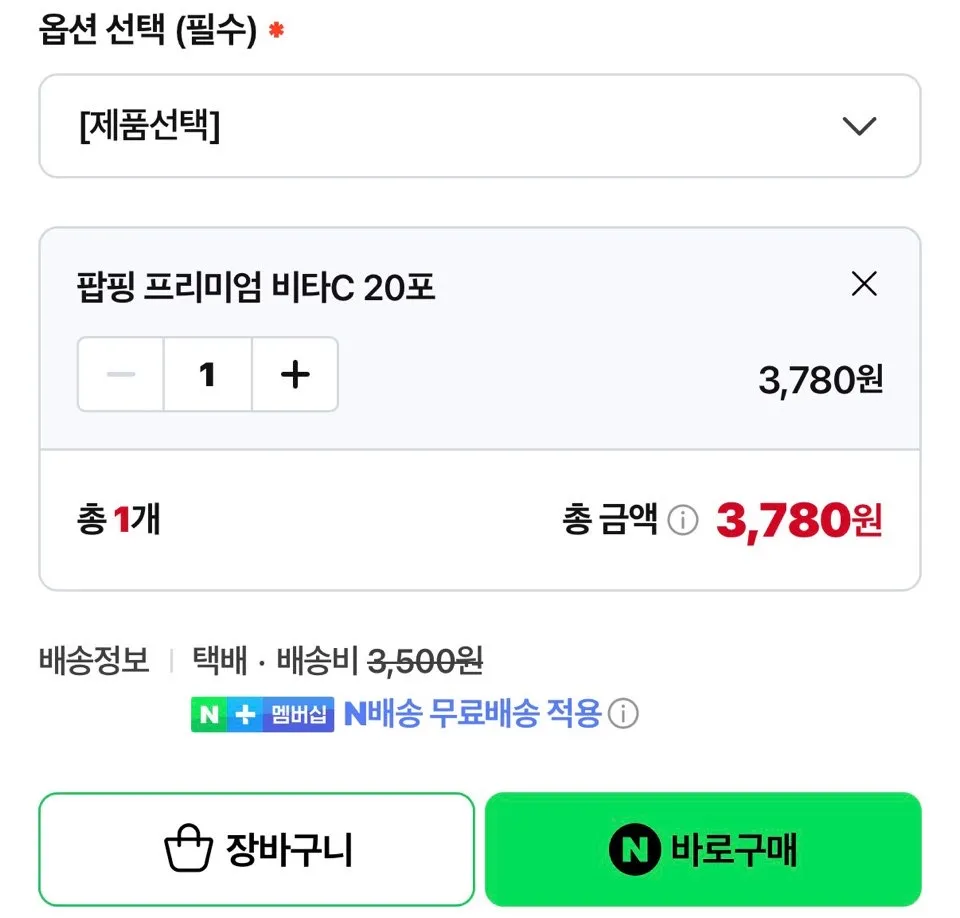This screenshot has height=918, width=960.
Task: Click the 총 1개 count text
Action: [118, 520]
